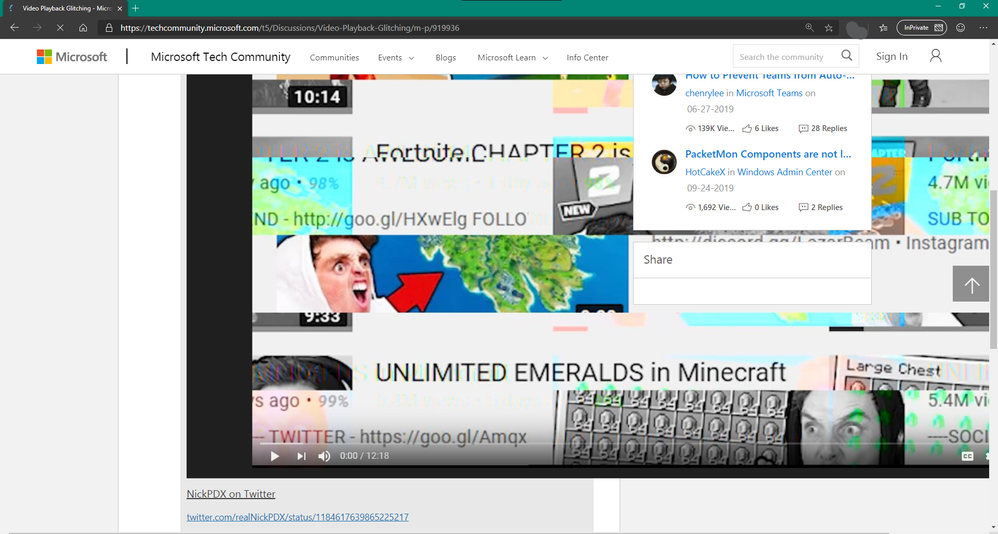Open a new browser tab
Screen dimensions: 998x534
click(135, 8)
